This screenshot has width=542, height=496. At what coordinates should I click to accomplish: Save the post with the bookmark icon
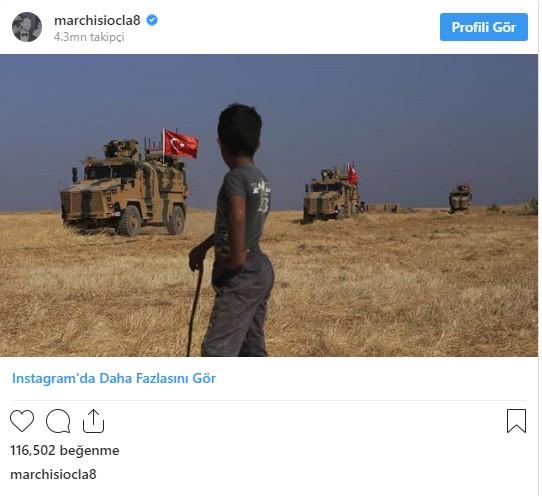tap(516, 421)
